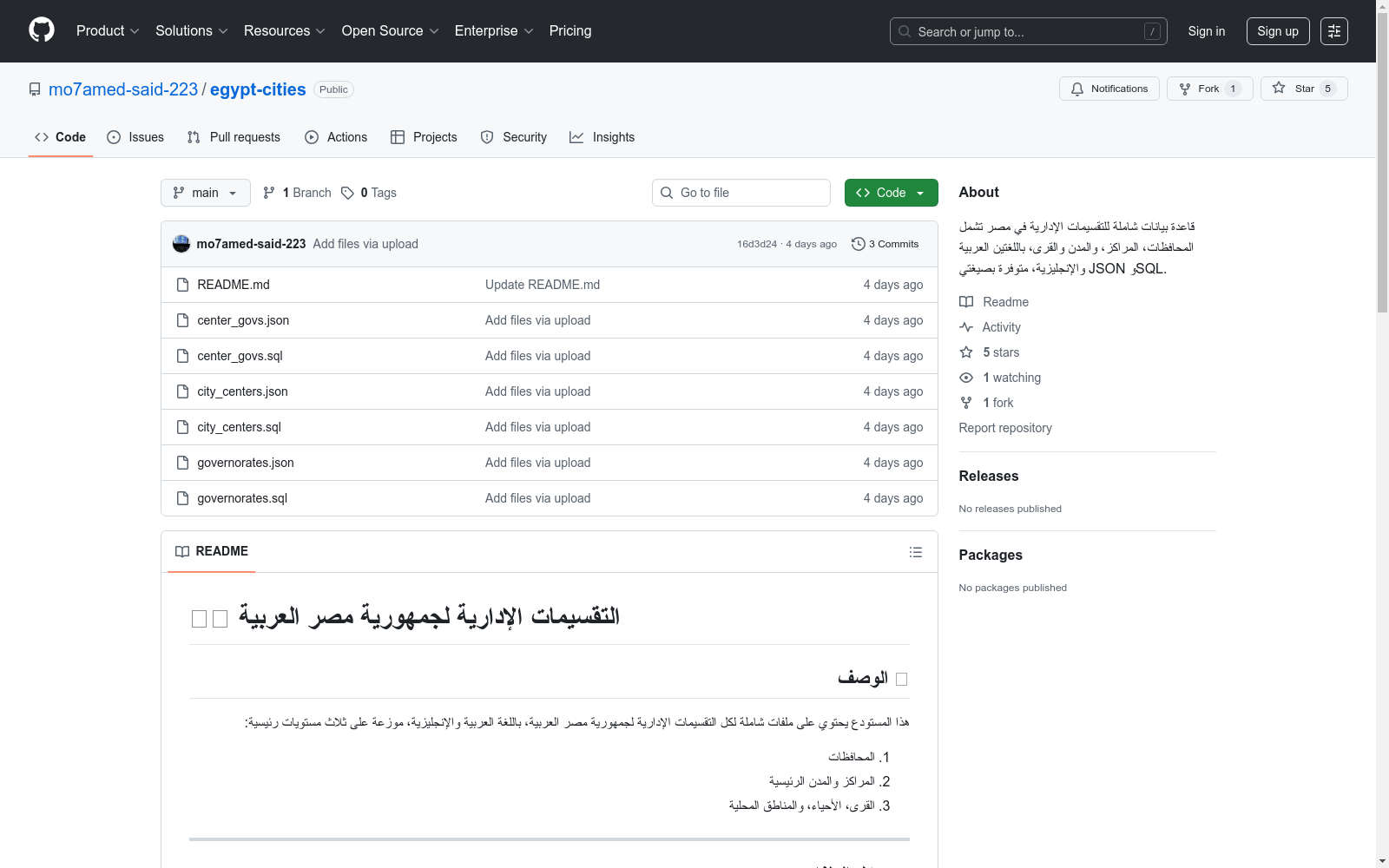Open the Insights tab

click(x=602, y=137)
